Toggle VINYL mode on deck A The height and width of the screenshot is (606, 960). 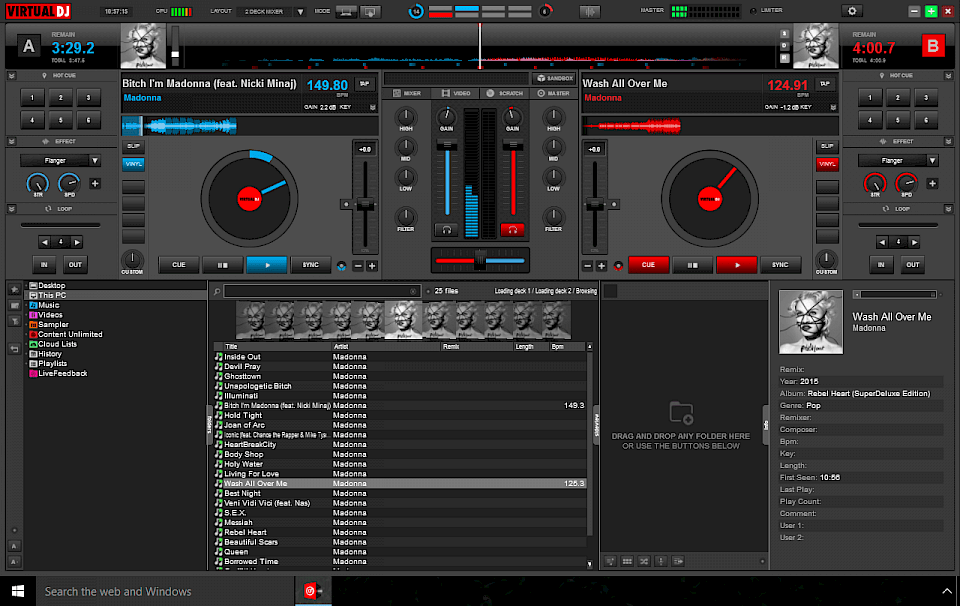(133, 163)
